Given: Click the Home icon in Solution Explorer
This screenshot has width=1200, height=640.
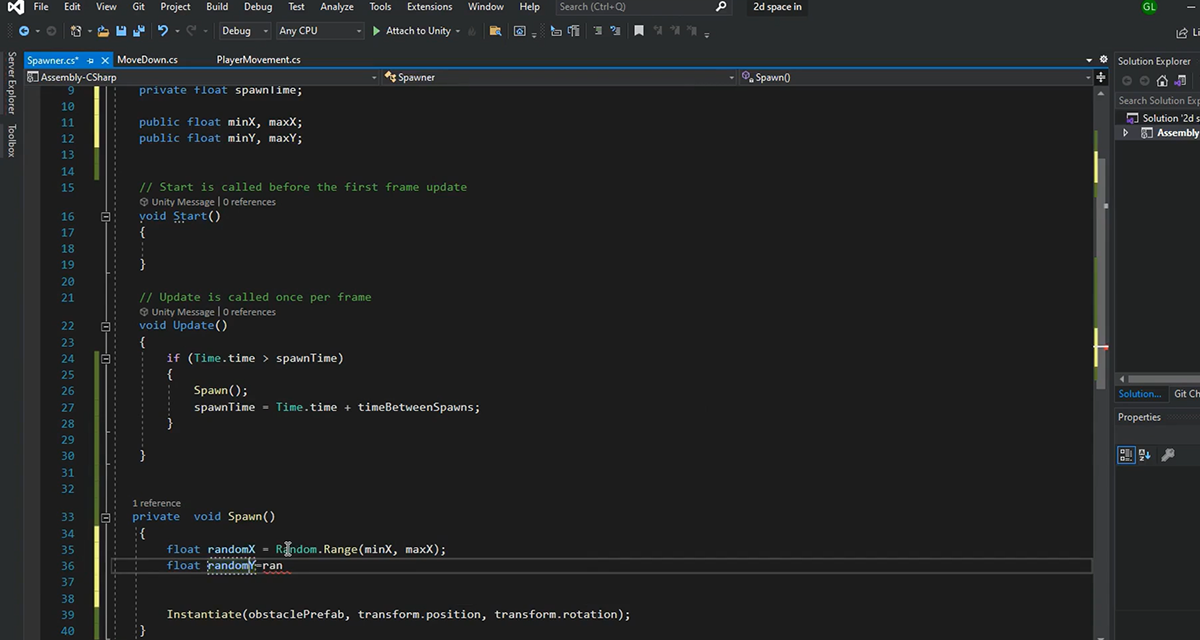Looking at the screenshot, I should pyautogui.click(x=1161, y=81).
